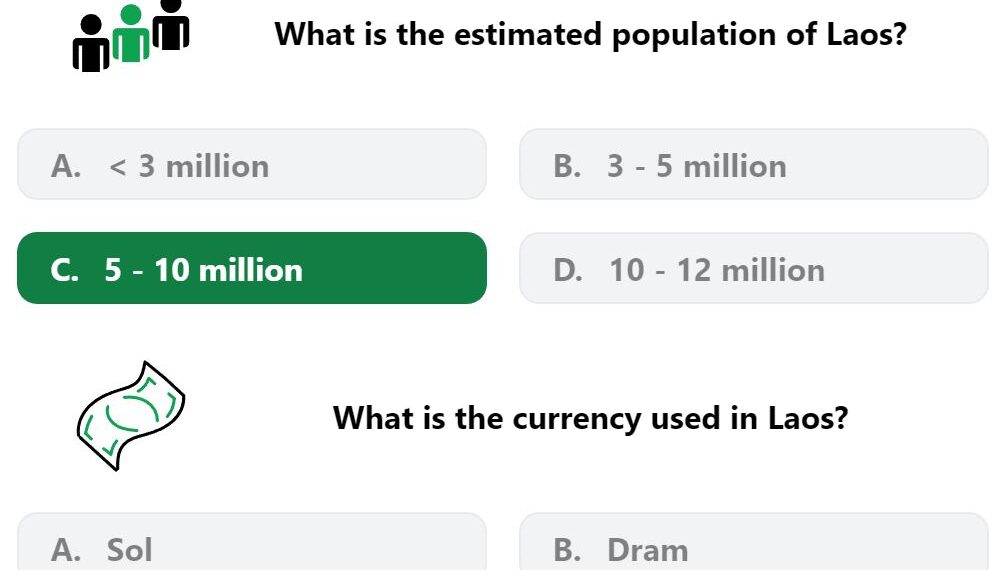Click the green circle inside the banknote
This screenshot has height=570, width=1005.
131,414
